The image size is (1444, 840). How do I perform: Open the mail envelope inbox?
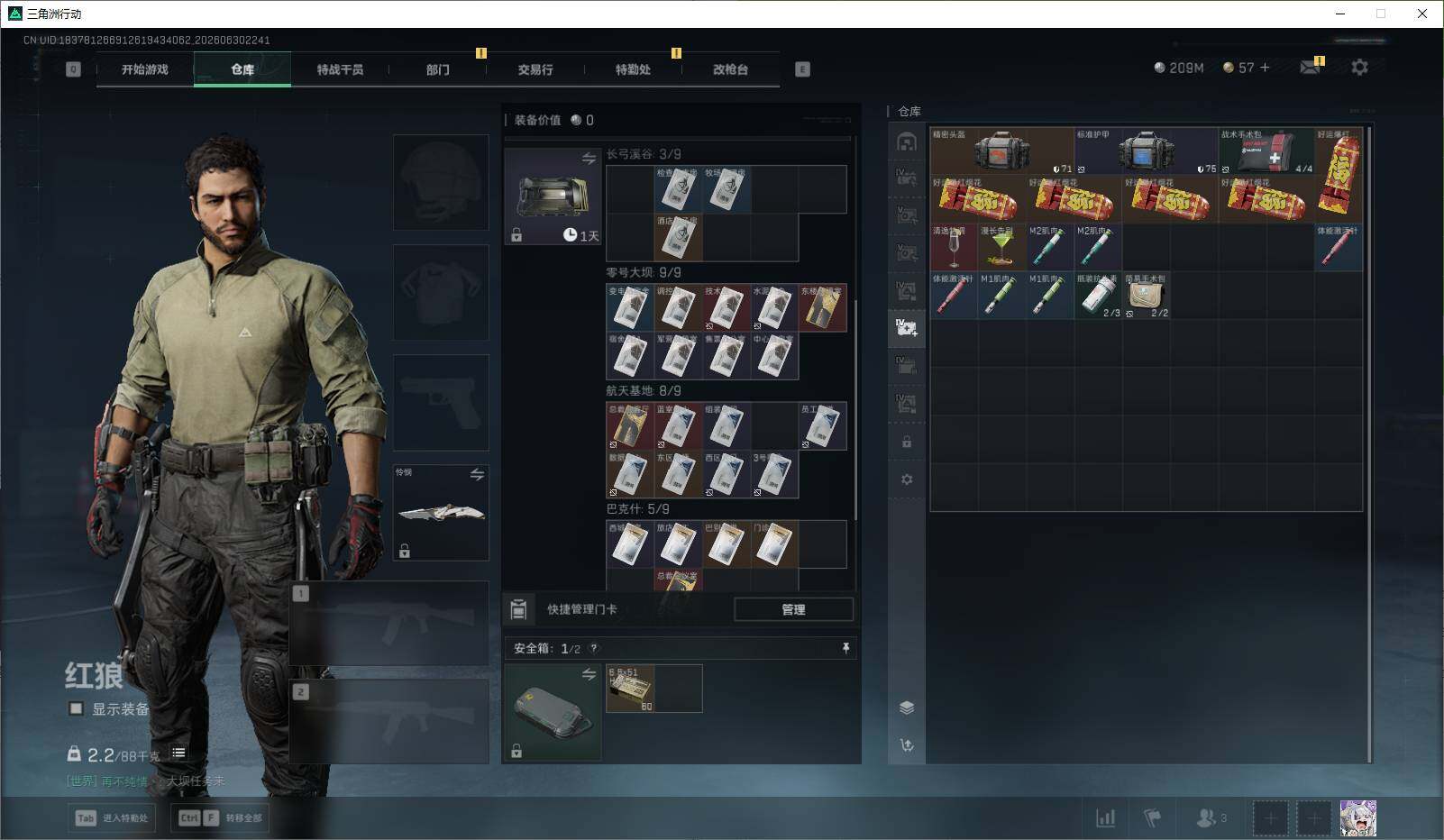point(1311,68)
